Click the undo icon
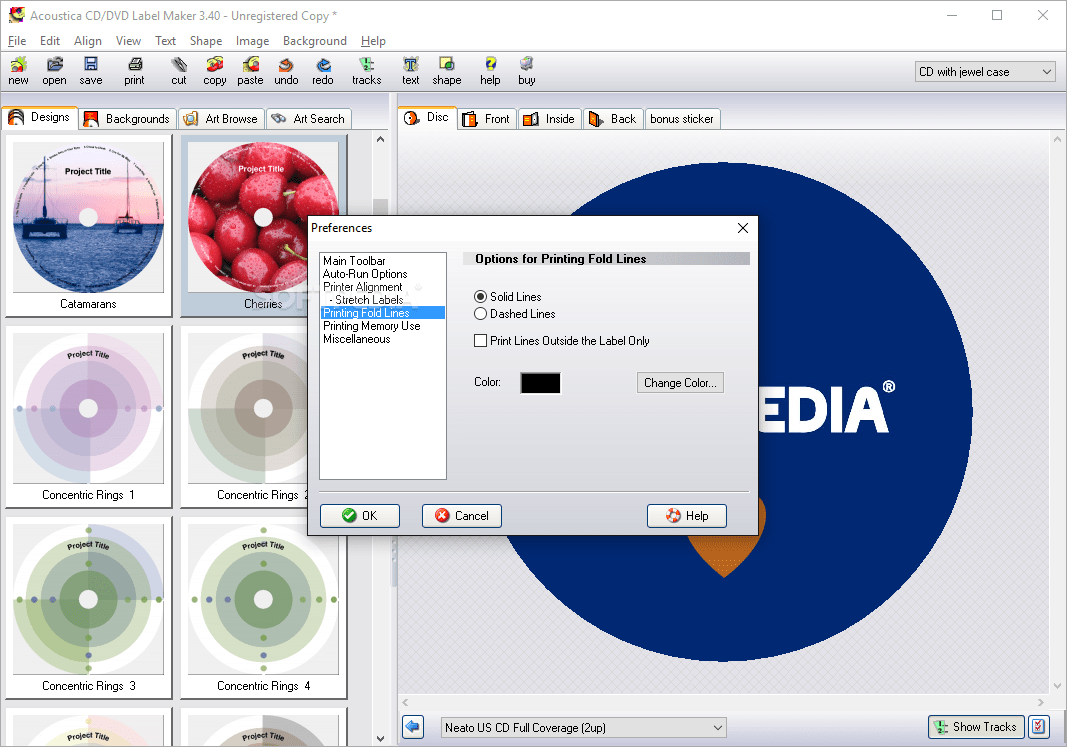Screen dimensions: 1067x747 pyautogui.click(x=286, y=70)
